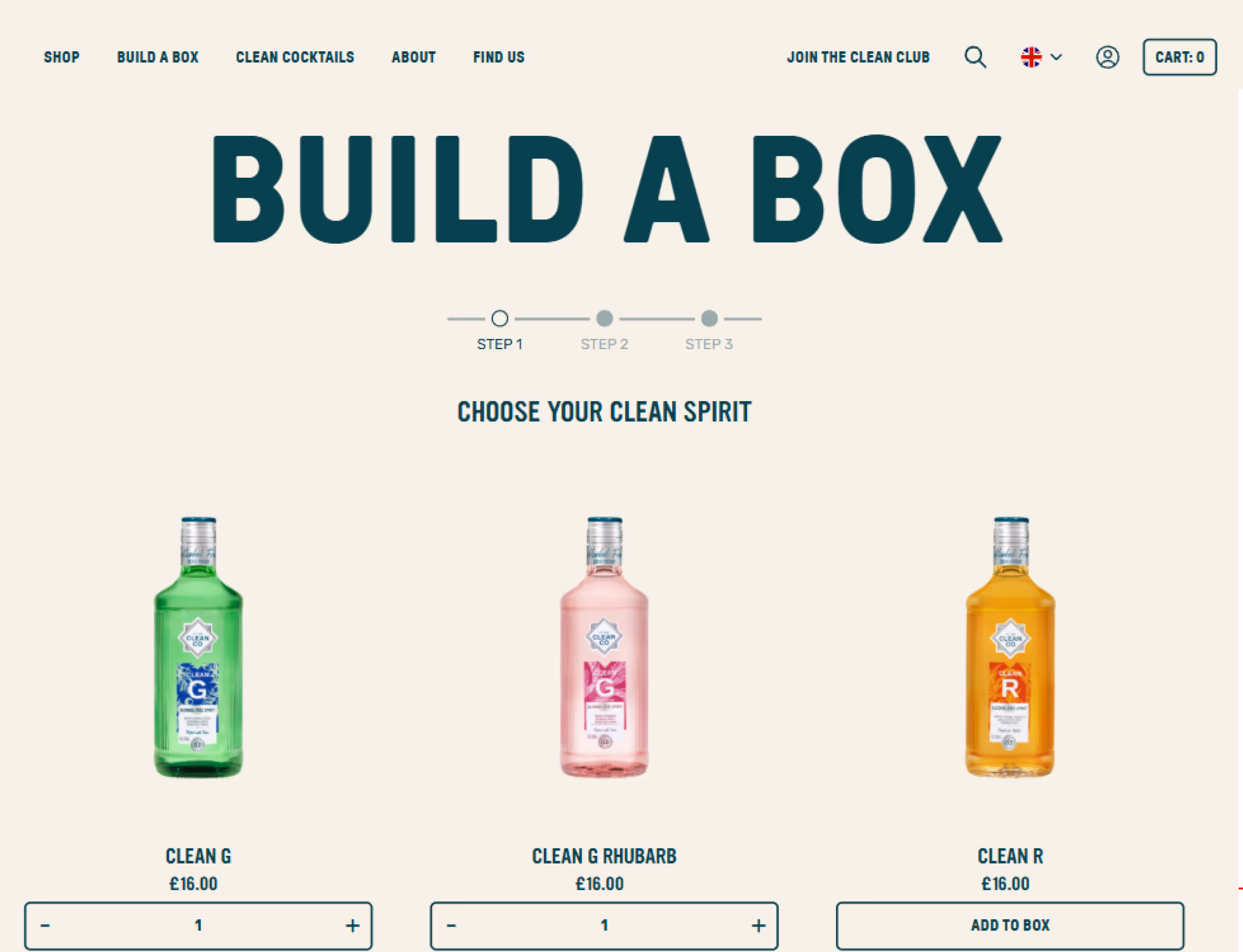This screenshot has height=952, width=1243.
Task: Click the pink Clean G Rhubarb bottle
Action: 604,647
